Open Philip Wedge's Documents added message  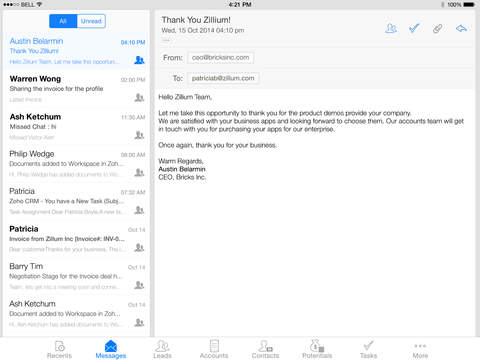tap(76, 163)
